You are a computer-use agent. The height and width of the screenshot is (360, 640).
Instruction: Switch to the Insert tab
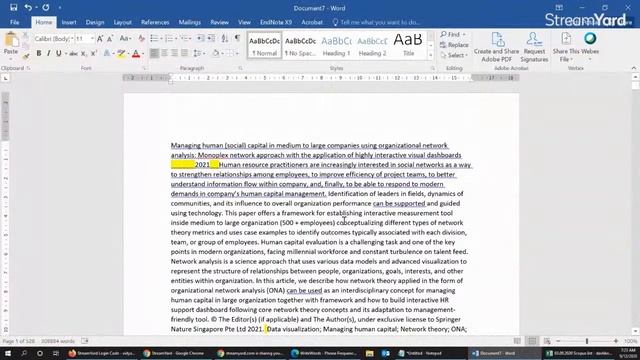tap(69, 22)
